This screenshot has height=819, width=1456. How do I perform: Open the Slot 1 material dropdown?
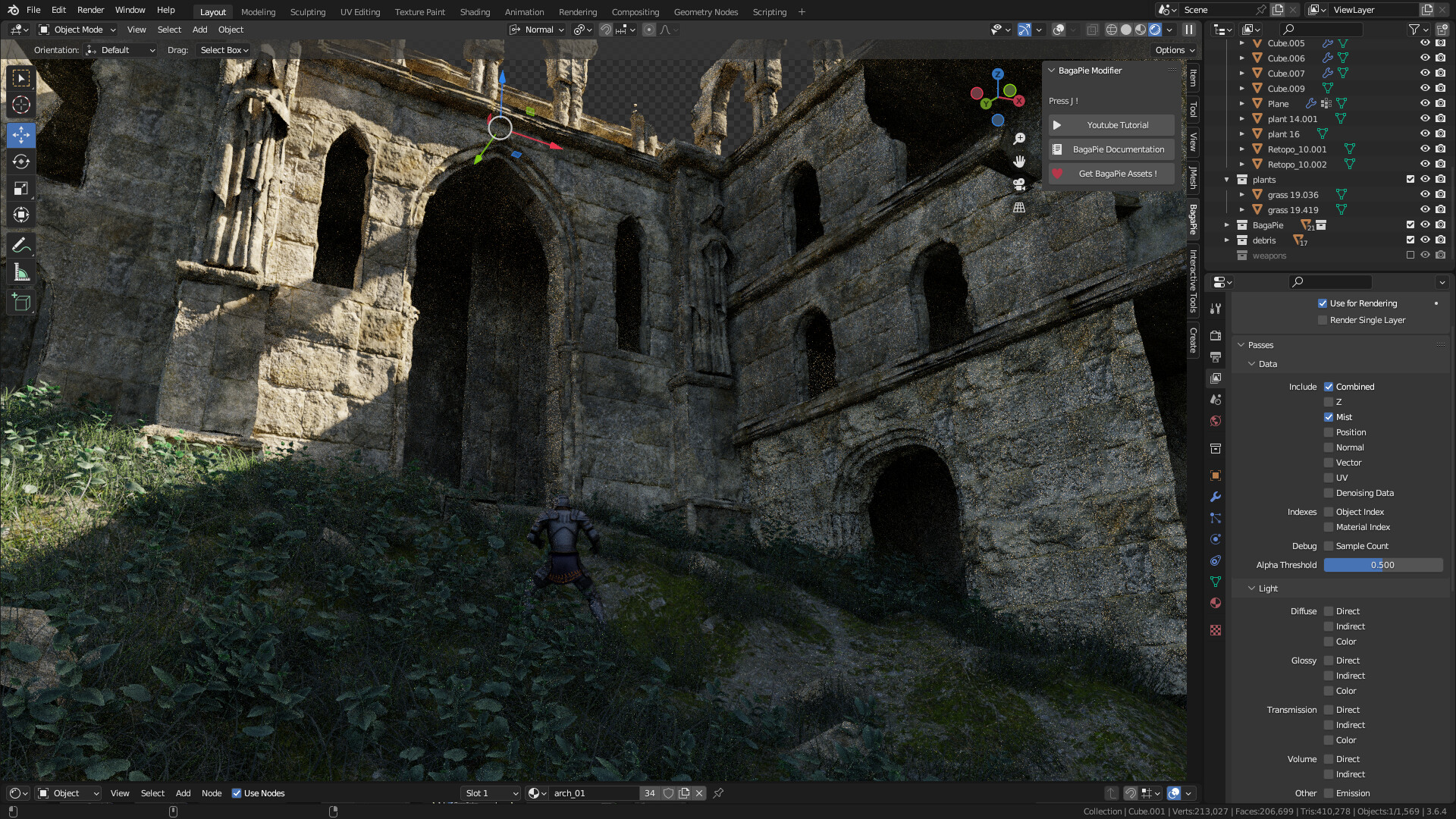point(491,793)
